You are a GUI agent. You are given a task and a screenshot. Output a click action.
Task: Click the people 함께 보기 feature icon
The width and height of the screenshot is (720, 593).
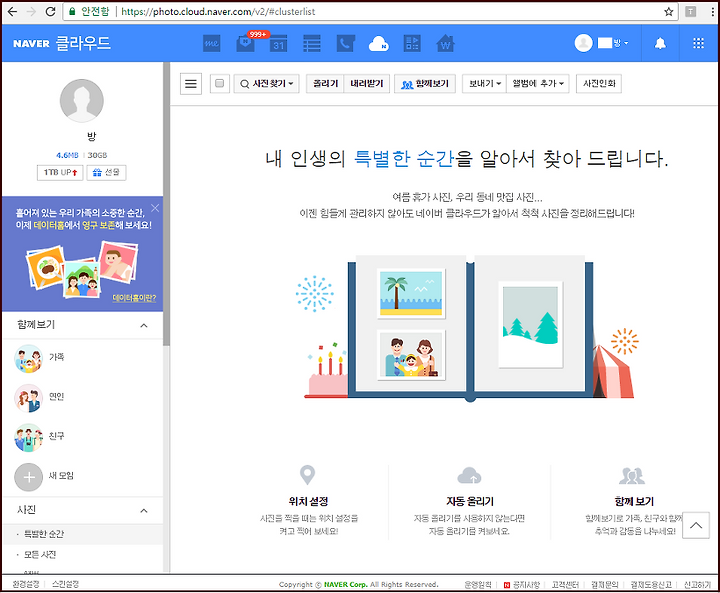coord(632,476)
